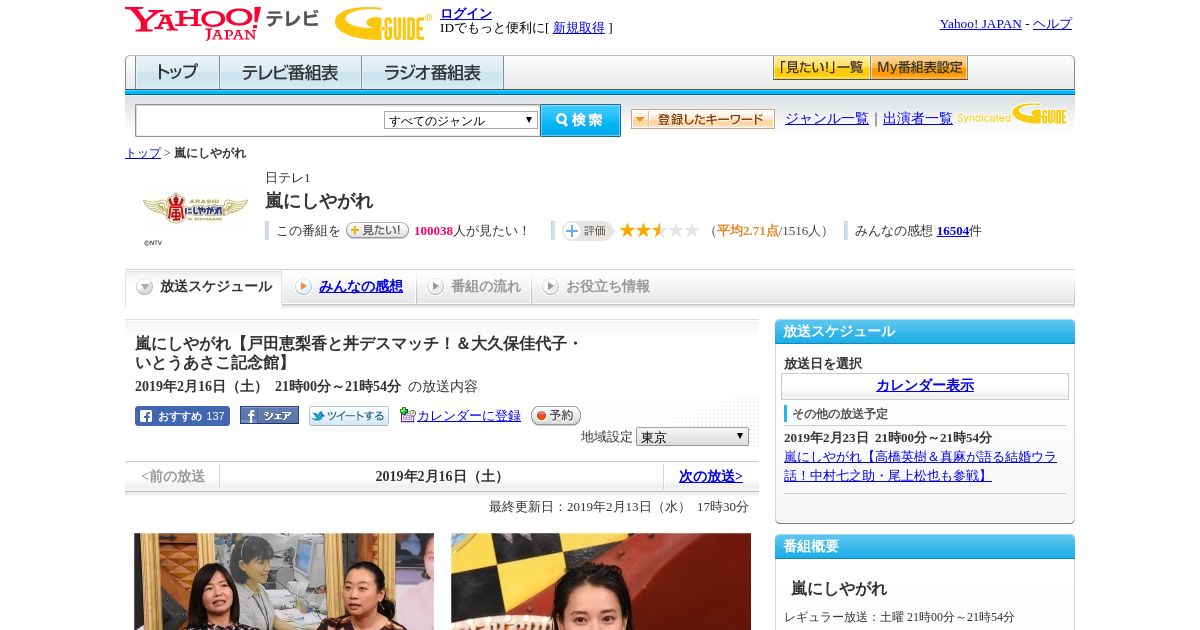Click the 検索 search button

tap(580, 120)
